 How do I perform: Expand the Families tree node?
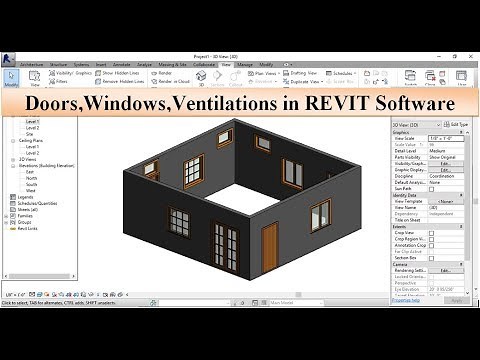click(x=6, y=216)
